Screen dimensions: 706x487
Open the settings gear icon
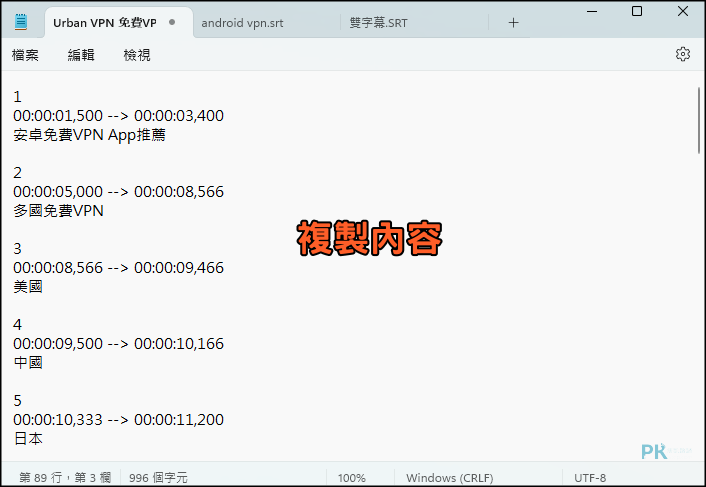pos(683,54)
